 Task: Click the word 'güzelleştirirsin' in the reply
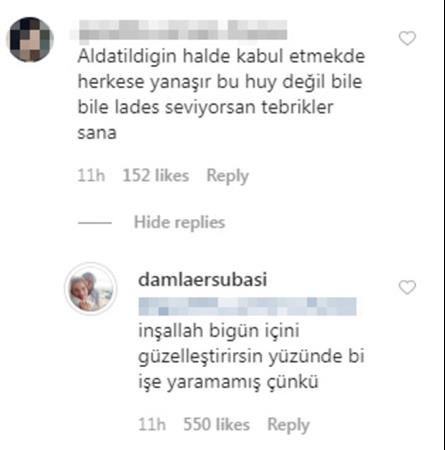click(201, 357)
